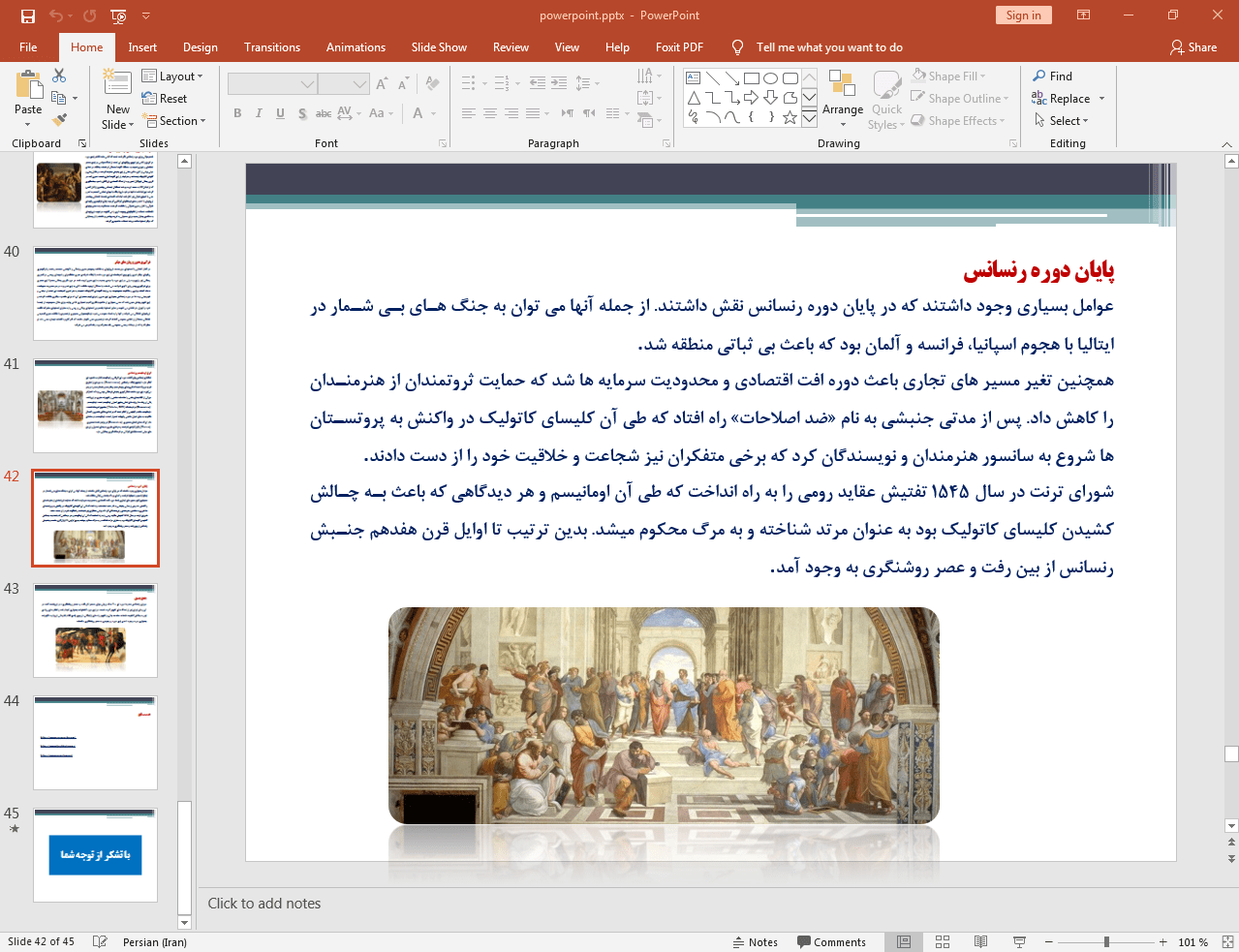This screenshot has height=952, width=1239.
Task: Toggle Italic formatting button
Action: (x=259, y=113)
